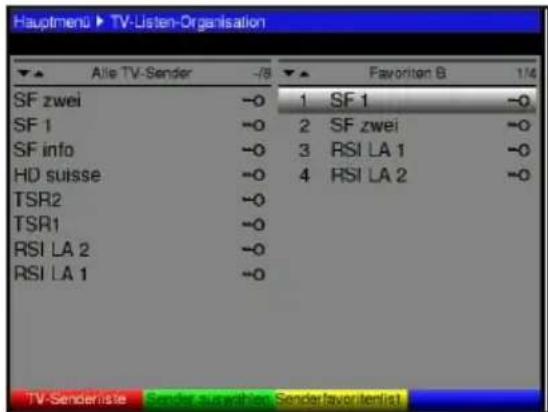Click the signal icon beside SF 1 in Alle TV-Sender
This screenshot has height=412, width=548.
(x=254, y=125)
